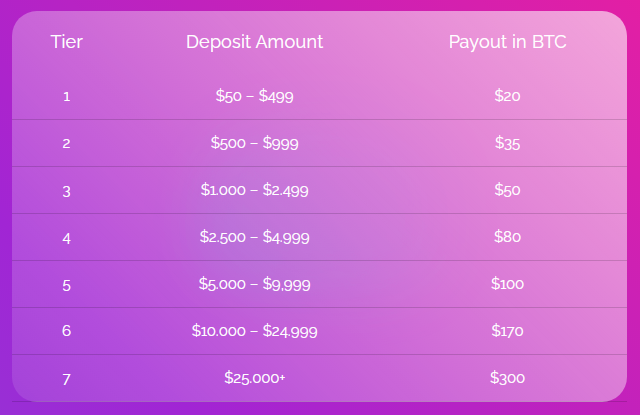The height and width of the screenshot is (415, 640).
Task: Click the $35 payout value
Action: click(x=507, y=143)
